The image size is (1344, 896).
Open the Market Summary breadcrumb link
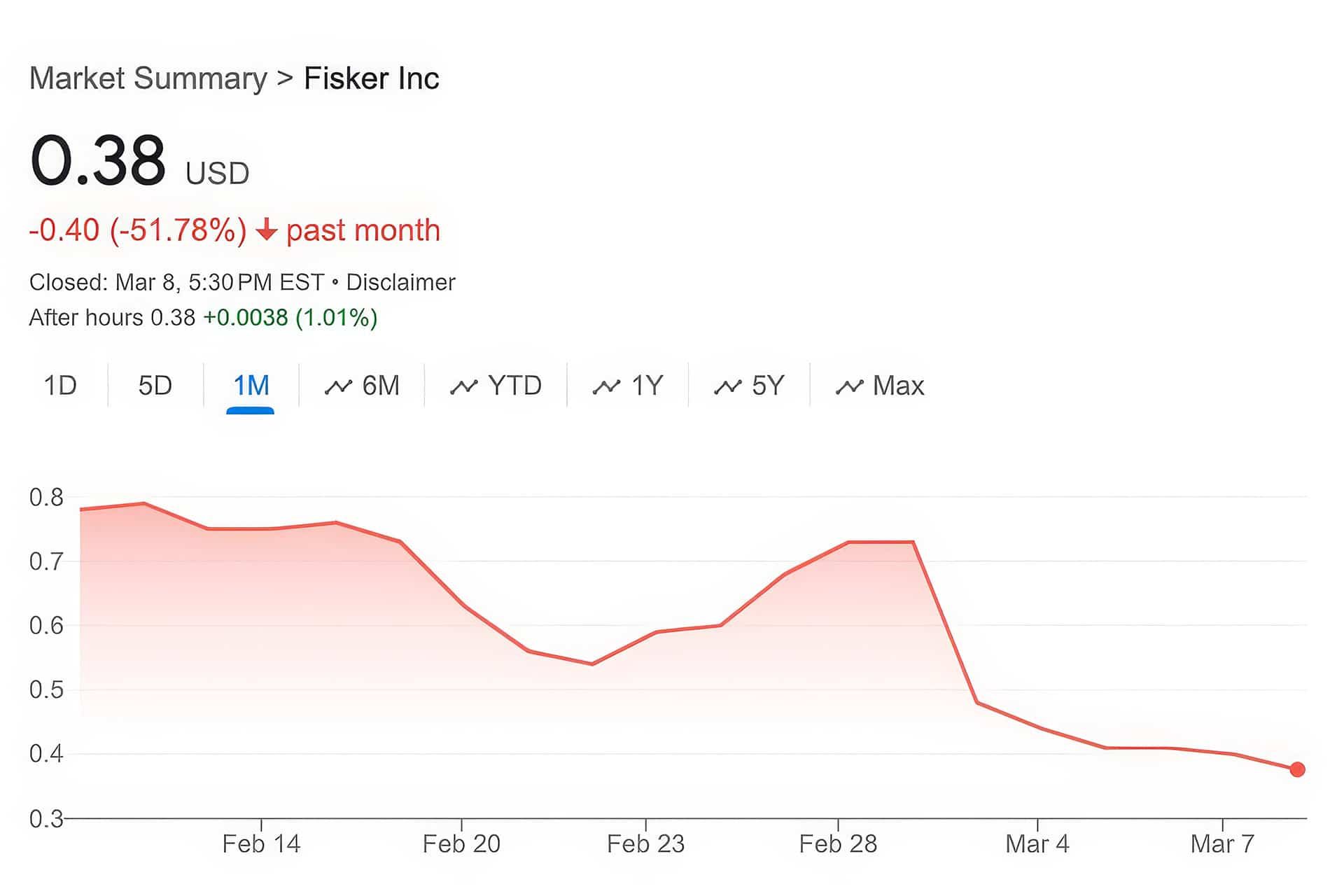click(148, 78)
